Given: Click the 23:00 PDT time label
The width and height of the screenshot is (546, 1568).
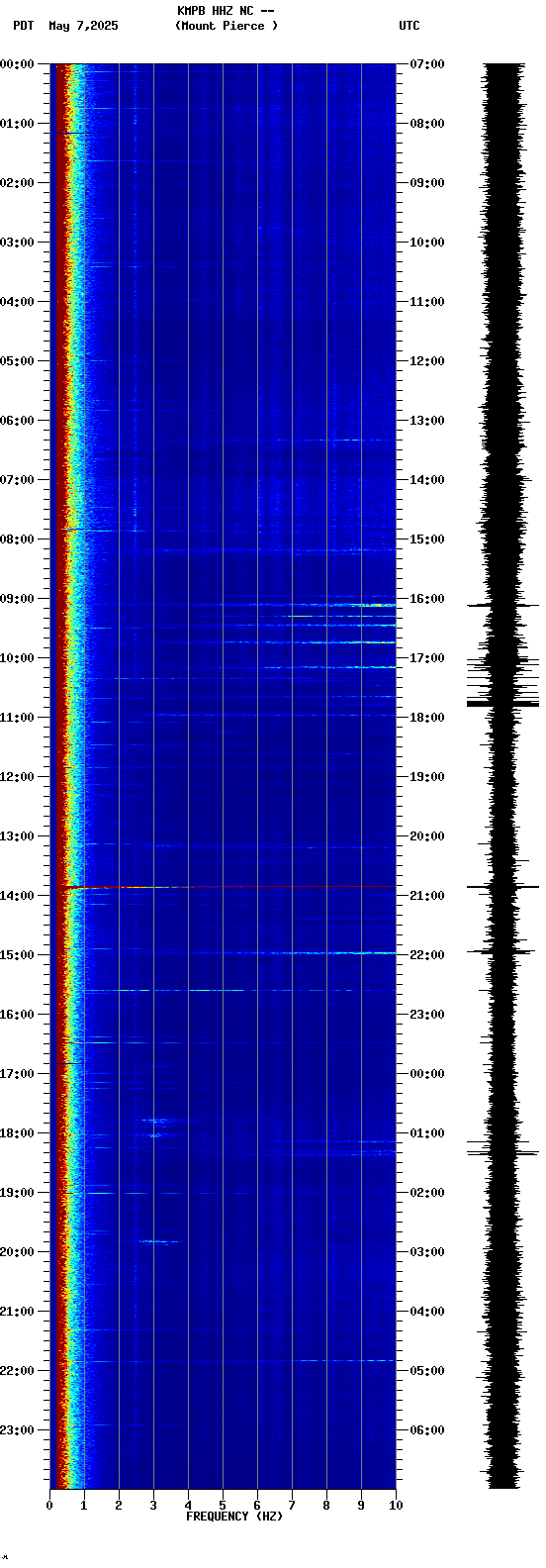Looking at the screenshot, I should (x=17, y=1430).
